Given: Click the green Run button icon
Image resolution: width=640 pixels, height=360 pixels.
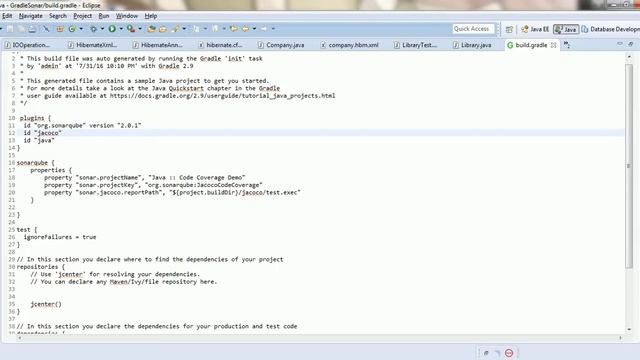Looking at the screenshot, I should [x=112, y=29].
